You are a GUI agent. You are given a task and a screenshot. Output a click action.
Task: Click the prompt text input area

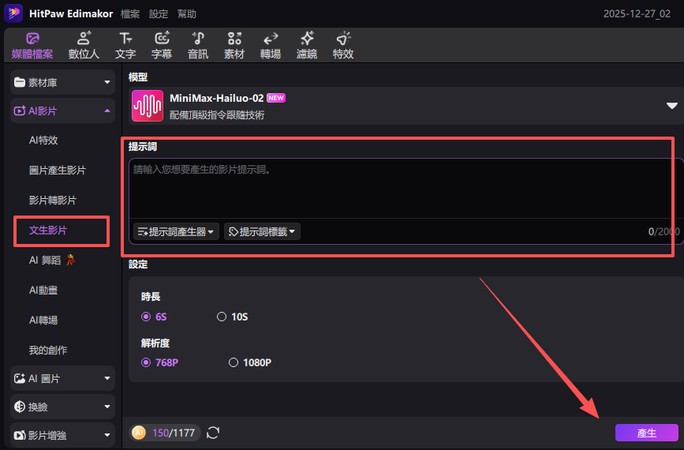[400, 188]
